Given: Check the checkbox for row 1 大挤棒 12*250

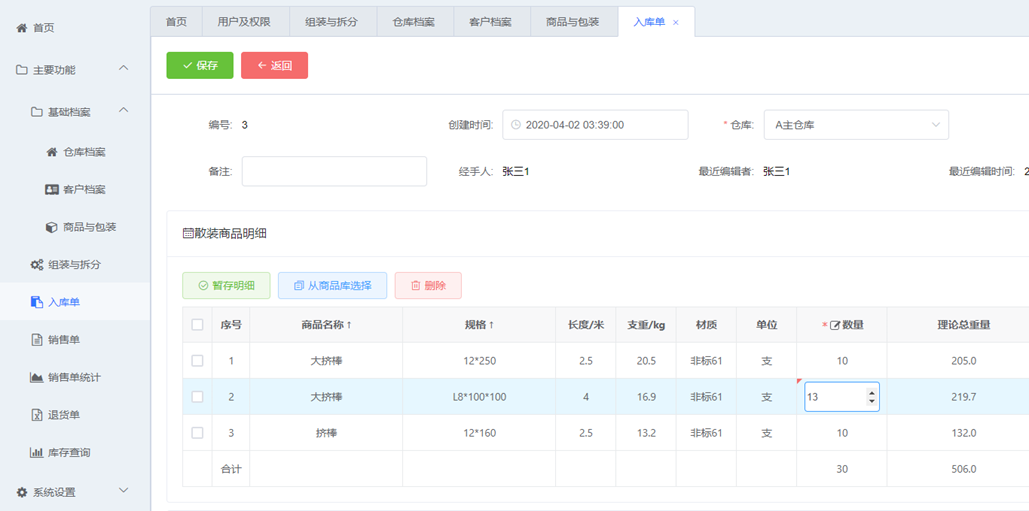Looking at the screenshot, I should (198, 361).
